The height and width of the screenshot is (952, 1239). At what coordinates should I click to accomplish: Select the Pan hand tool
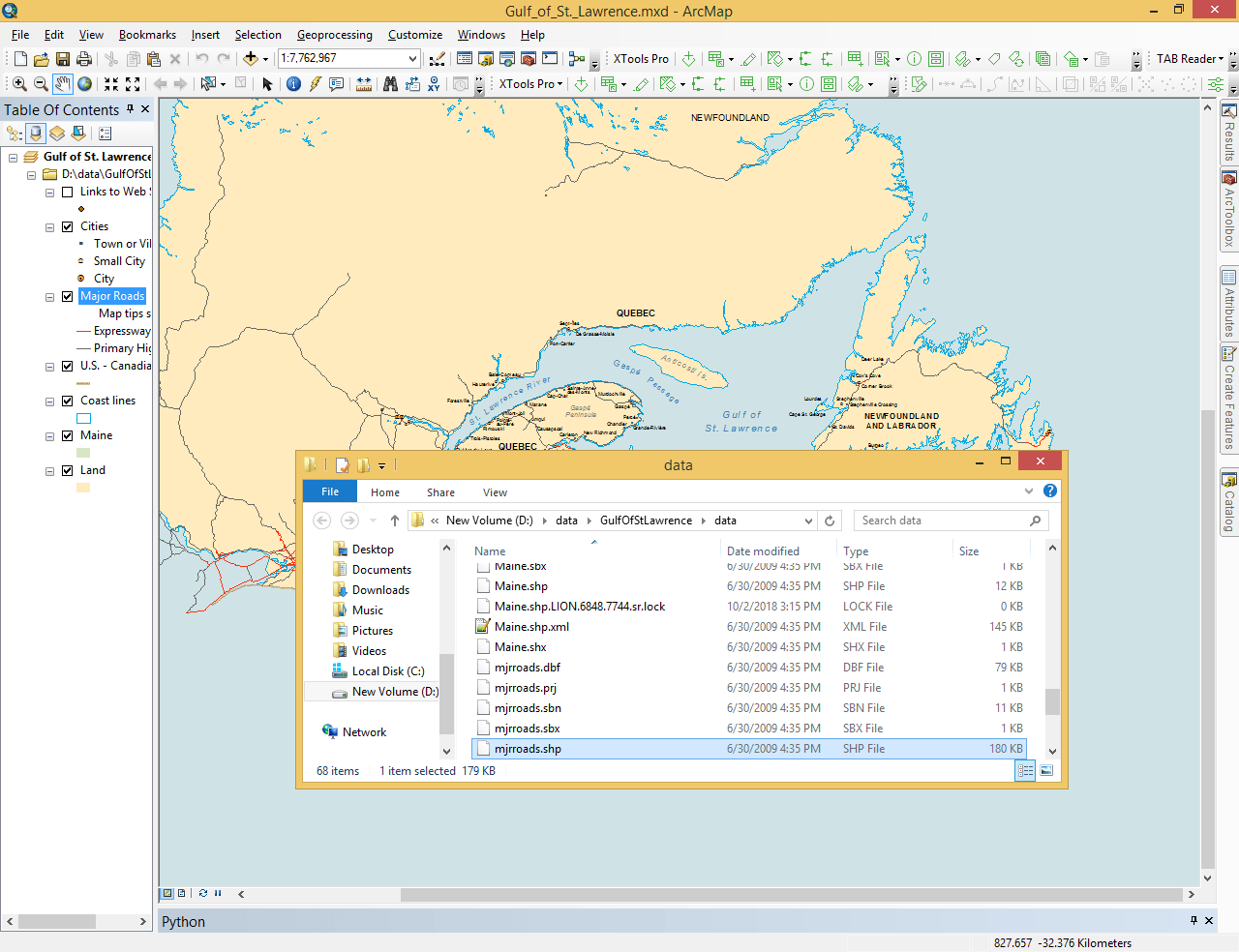[x=63, y=84]
